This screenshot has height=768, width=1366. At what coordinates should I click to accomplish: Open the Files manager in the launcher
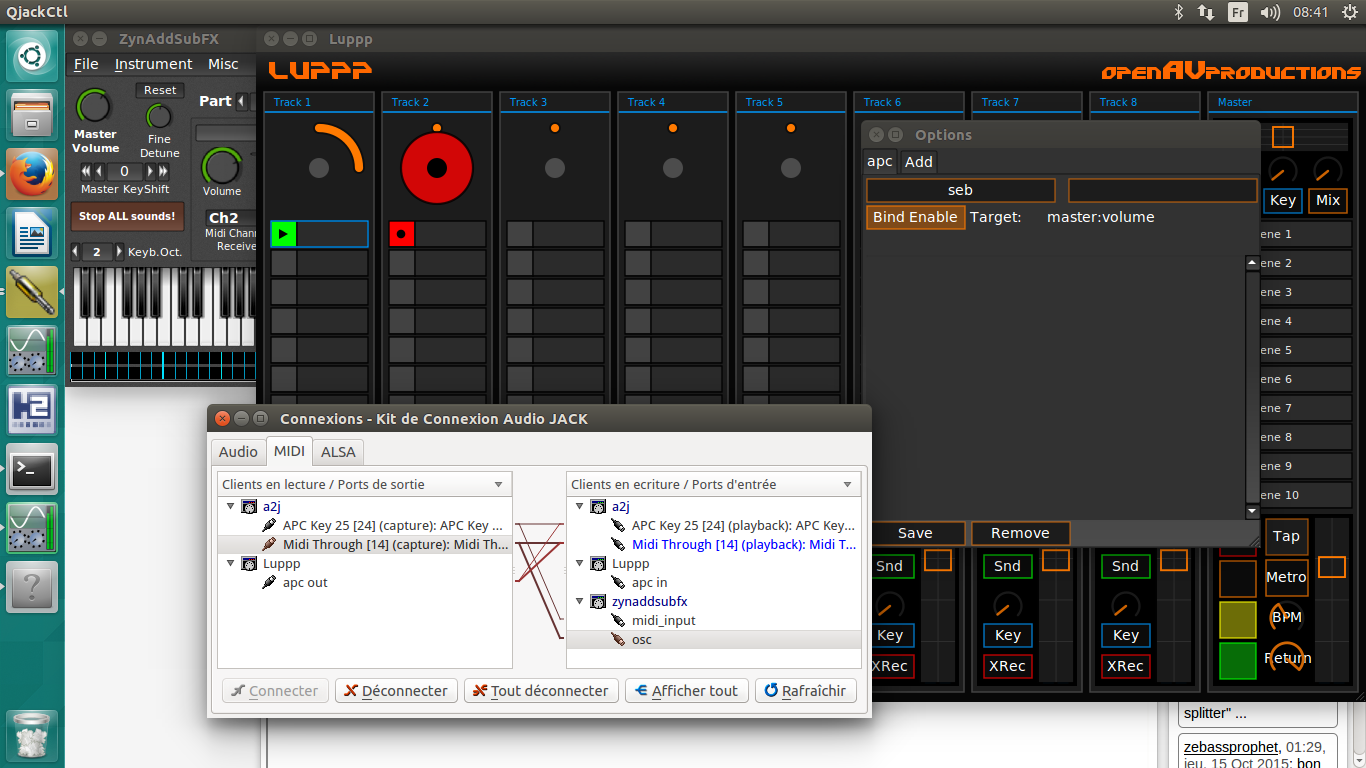pos(32,114)
